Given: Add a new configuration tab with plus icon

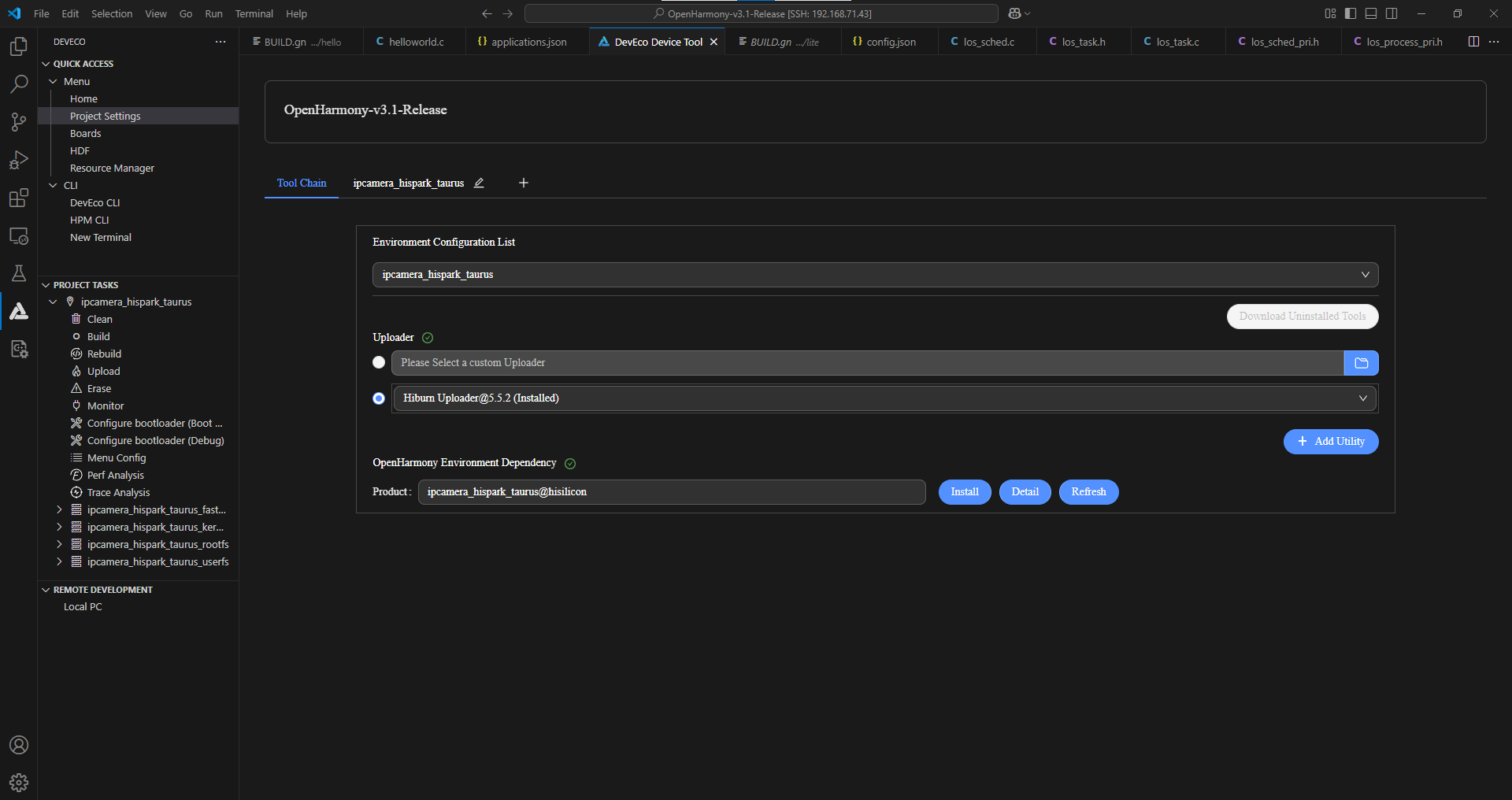Looking at the screenshot, I should click(x=524, y=183).
